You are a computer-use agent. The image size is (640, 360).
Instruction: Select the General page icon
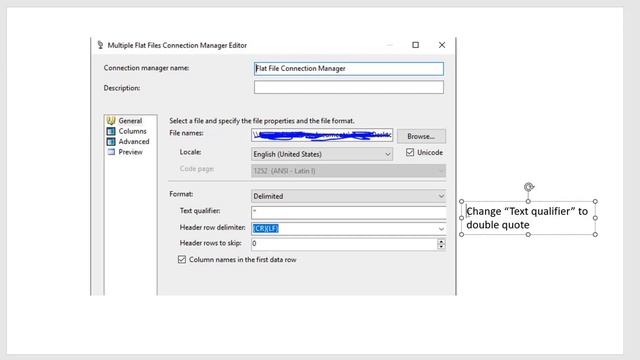tap(111, 120)
